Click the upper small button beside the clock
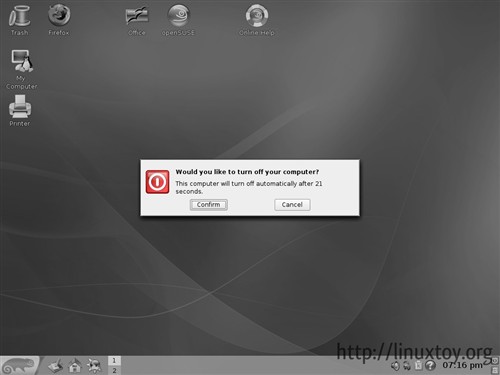 495,361
